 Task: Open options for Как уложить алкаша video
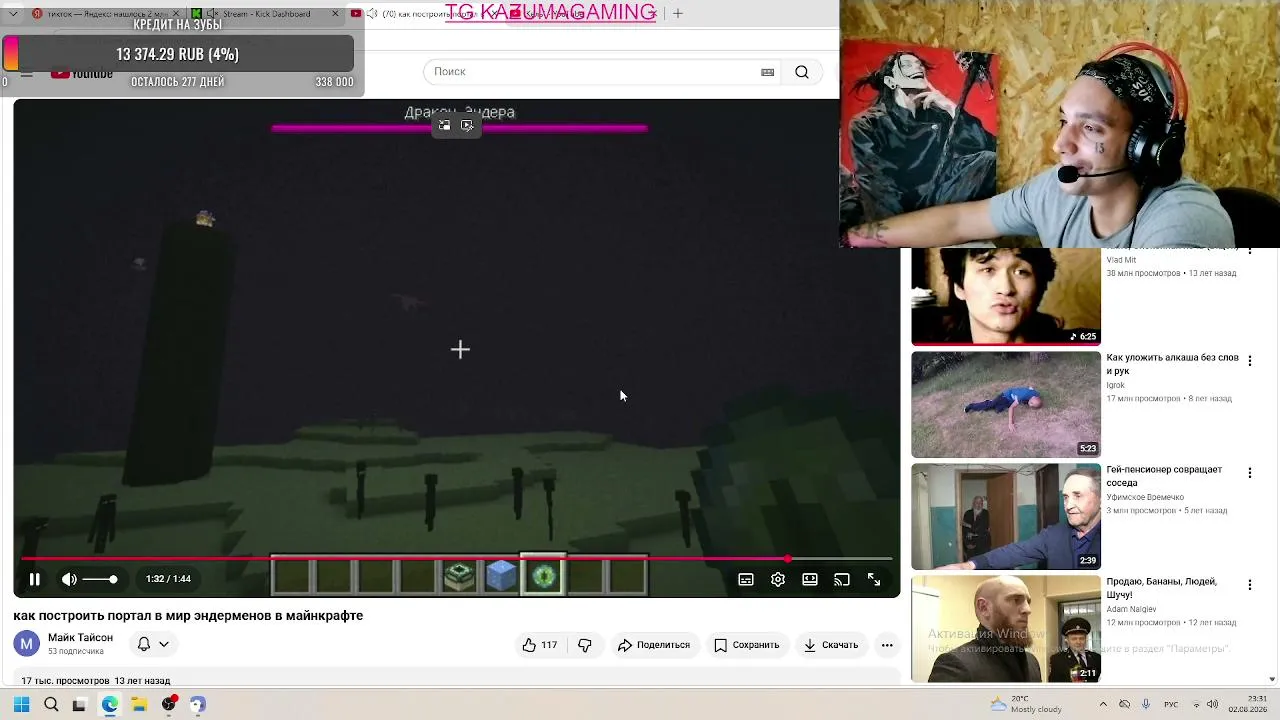1249,361
